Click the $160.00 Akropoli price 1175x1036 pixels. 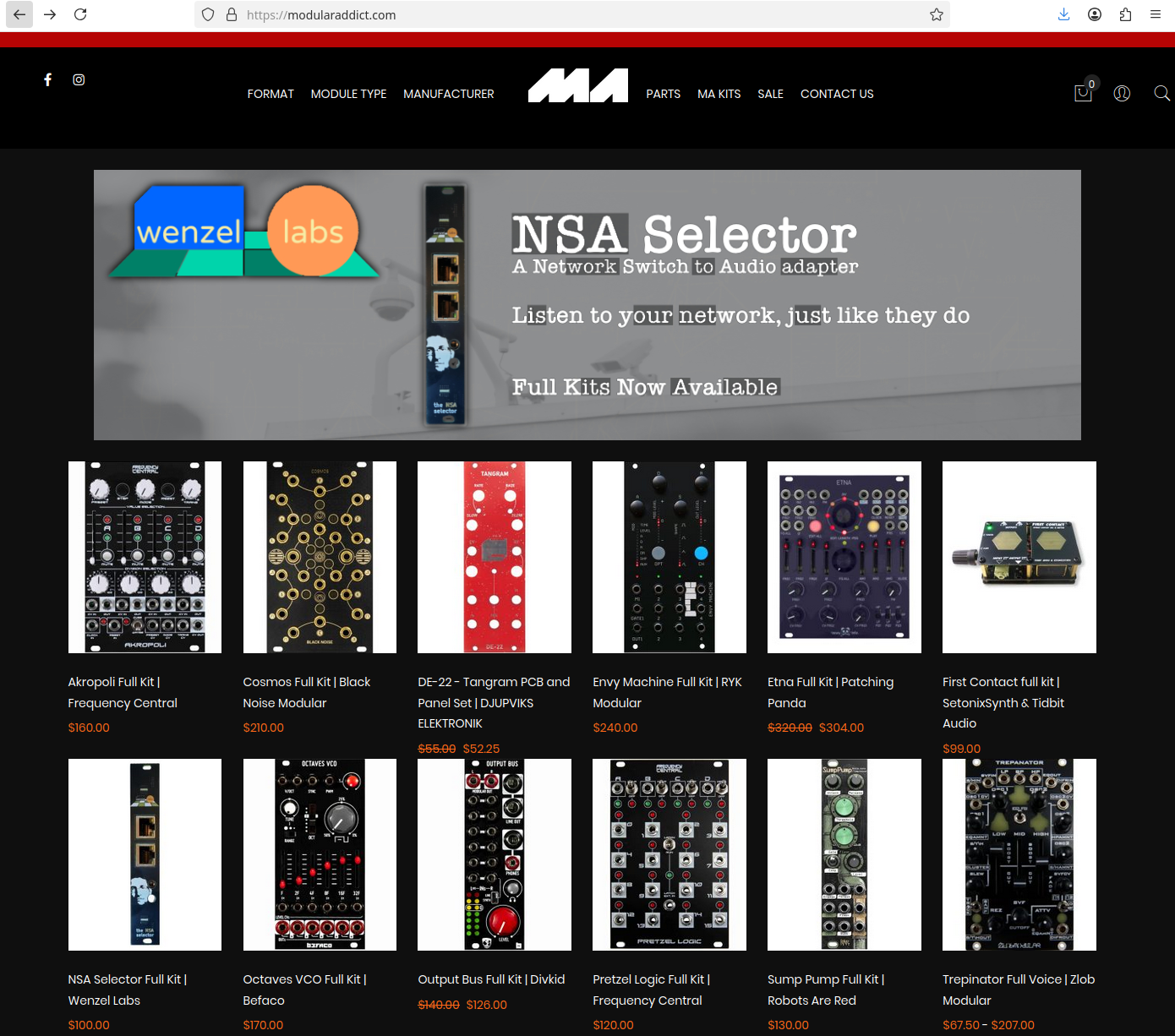pyautogui.click(x=89, y=728)
